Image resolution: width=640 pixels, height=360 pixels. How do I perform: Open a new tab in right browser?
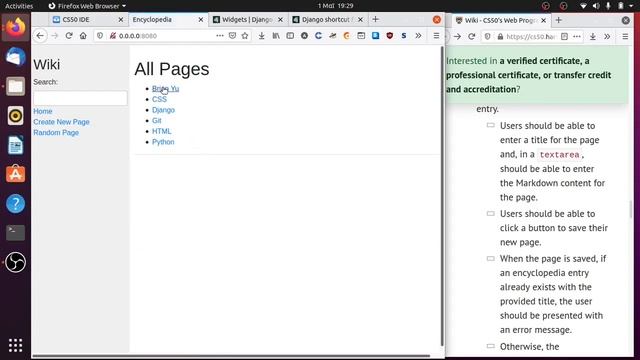point(558,20)
